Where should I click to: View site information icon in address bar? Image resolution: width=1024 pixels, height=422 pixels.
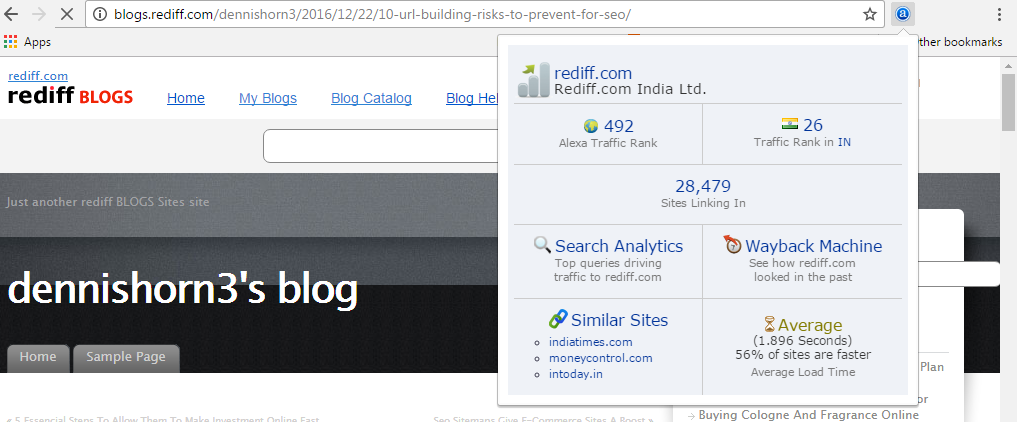click(x=100, y=14)
